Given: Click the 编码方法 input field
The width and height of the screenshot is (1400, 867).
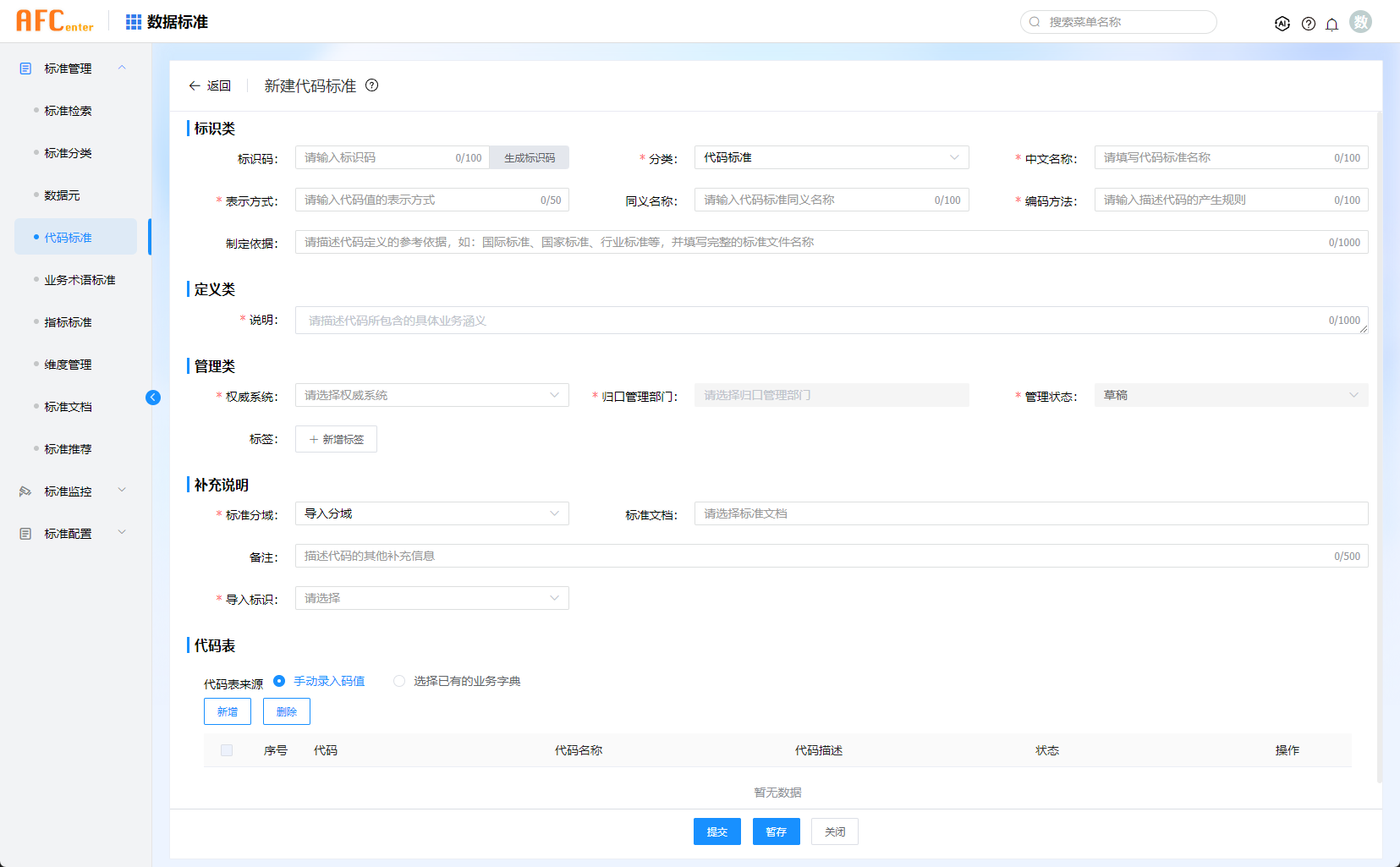Looking at the screenshot, I should point(1231,200).
